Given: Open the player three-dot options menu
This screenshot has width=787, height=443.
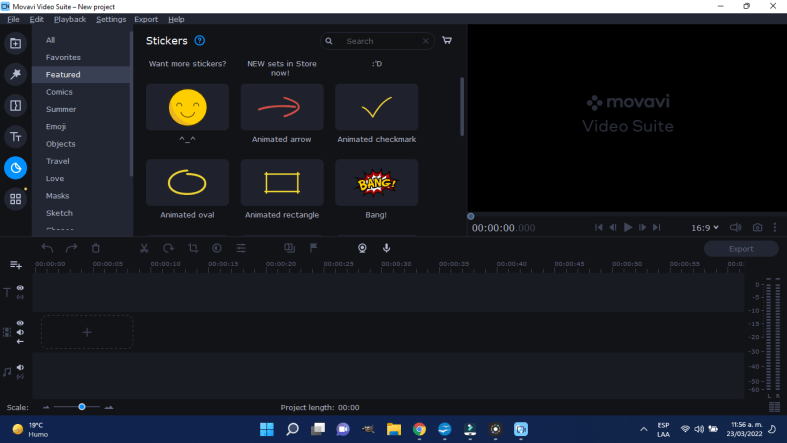Looking at the screenshot, I should (775, 227).
